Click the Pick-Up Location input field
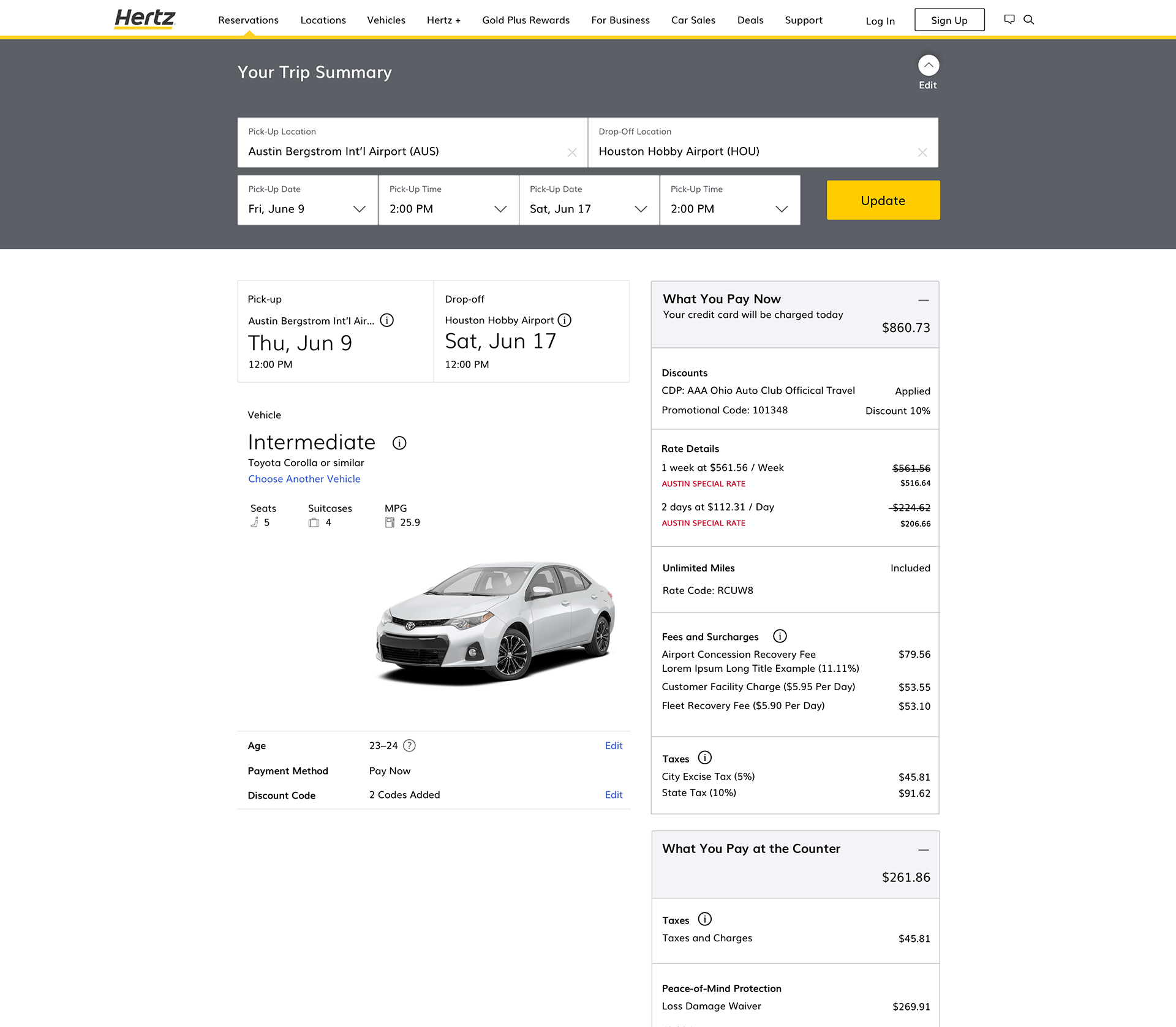This screenshot has height=1027, width=1176. click(x=413, y=143)
